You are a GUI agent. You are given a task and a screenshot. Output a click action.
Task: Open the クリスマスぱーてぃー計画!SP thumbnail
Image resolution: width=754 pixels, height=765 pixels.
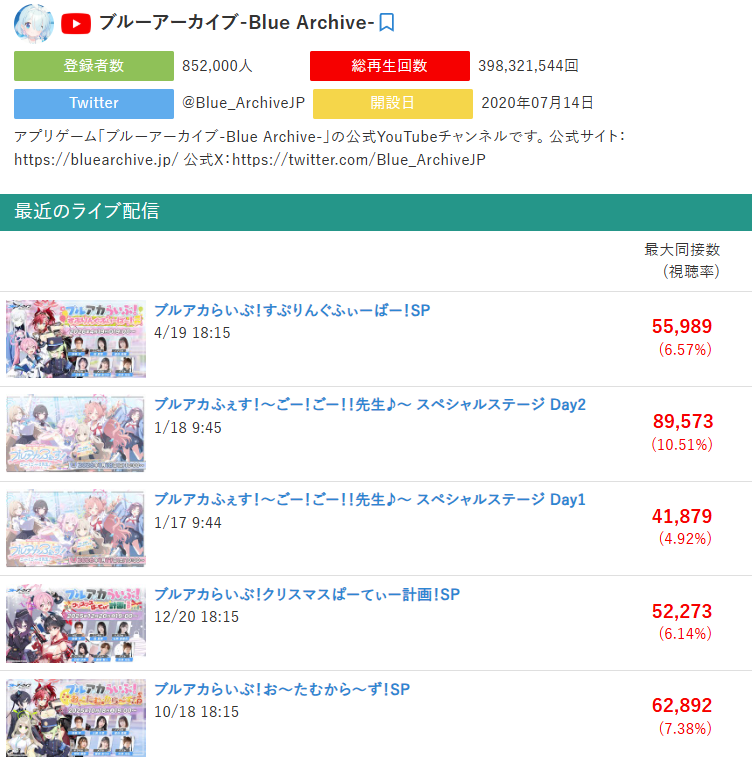click(76, 624)
